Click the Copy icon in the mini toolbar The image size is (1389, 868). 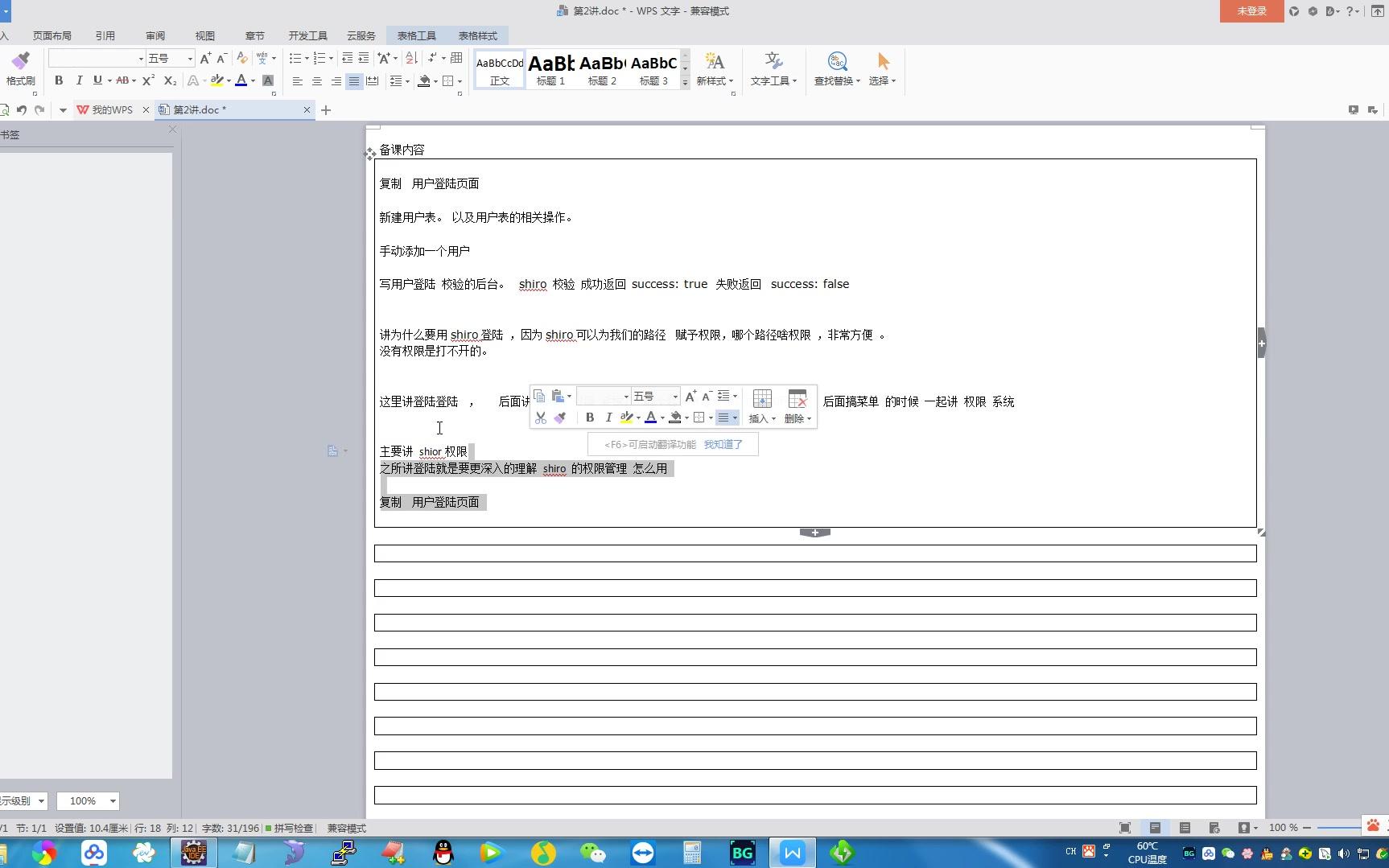539,396
